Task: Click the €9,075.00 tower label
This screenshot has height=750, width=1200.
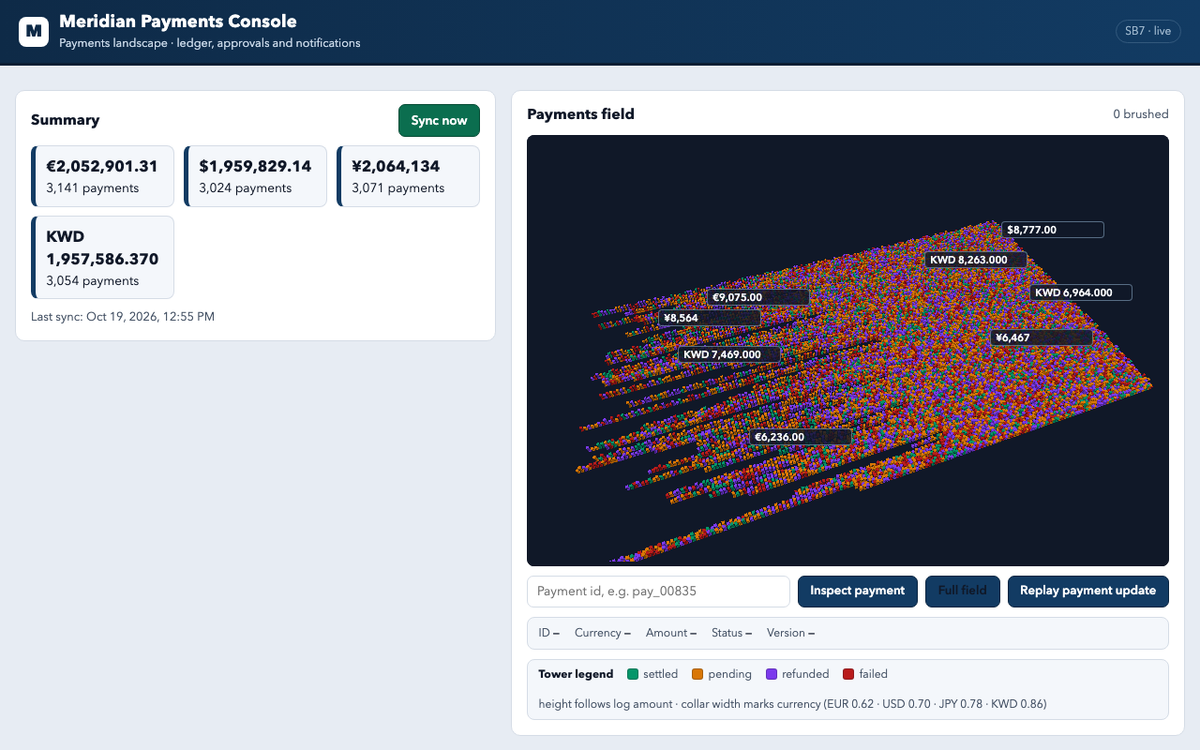Action: click(758, 297)
